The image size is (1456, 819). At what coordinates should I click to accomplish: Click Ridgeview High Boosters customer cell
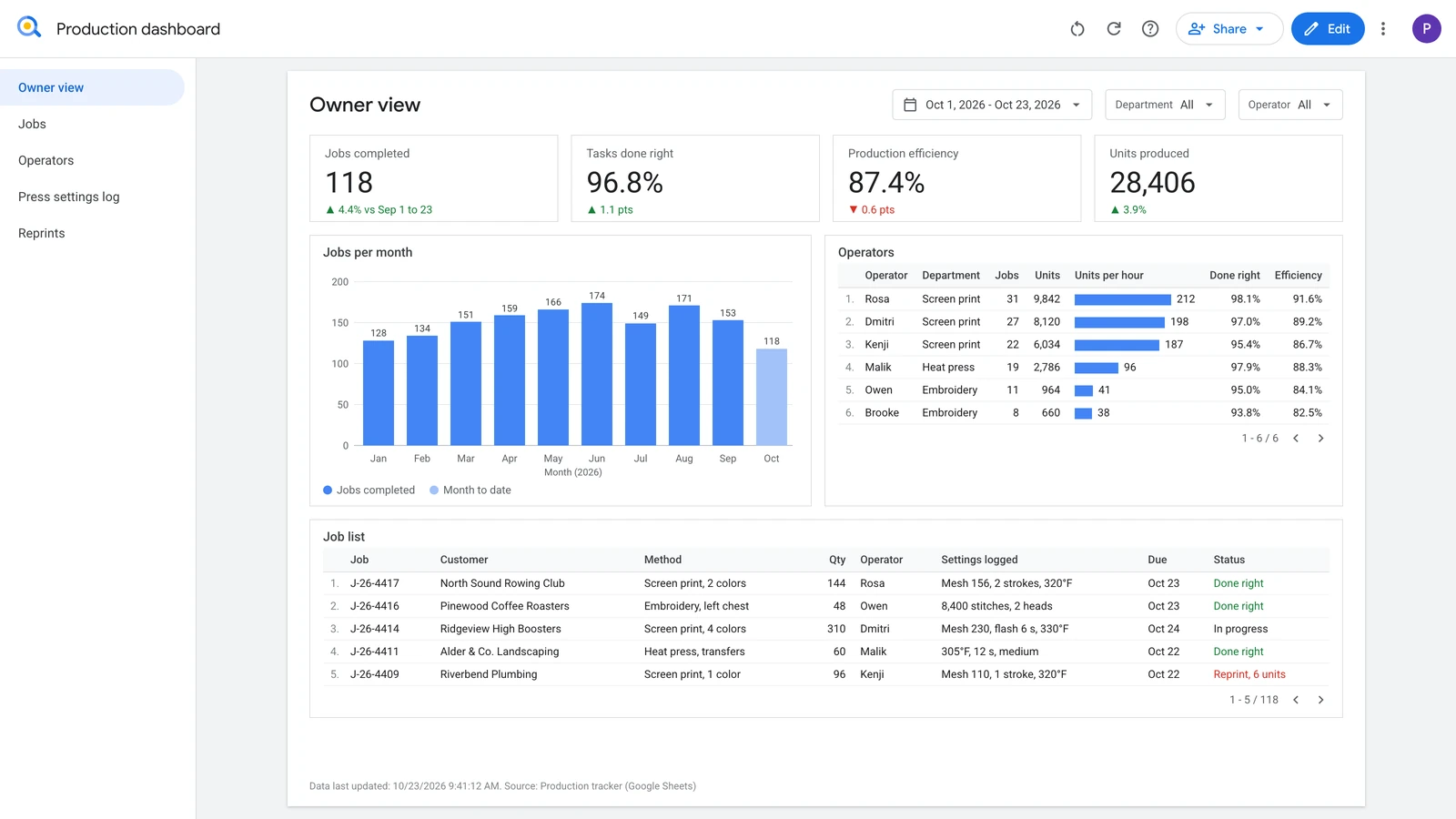(500, 629)
